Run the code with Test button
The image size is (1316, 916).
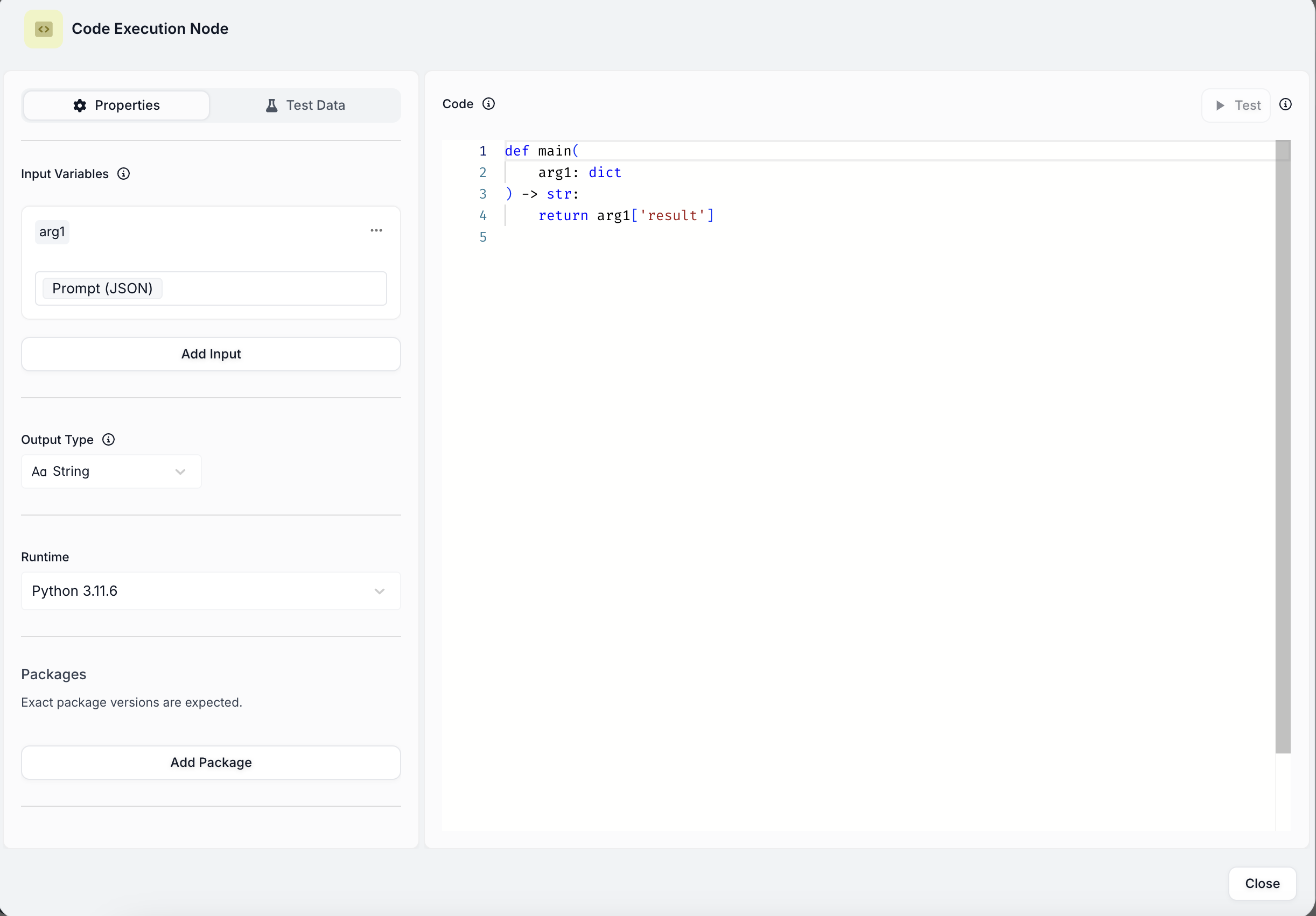(1236, 105)
